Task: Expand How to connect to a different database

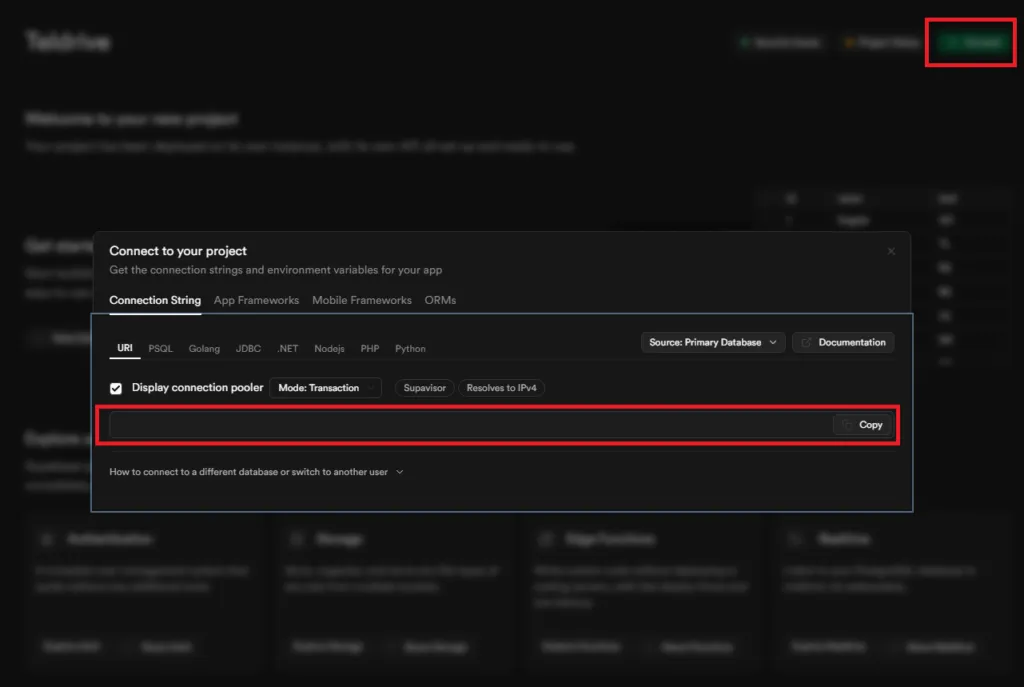Action: click(x=256, y=472)
